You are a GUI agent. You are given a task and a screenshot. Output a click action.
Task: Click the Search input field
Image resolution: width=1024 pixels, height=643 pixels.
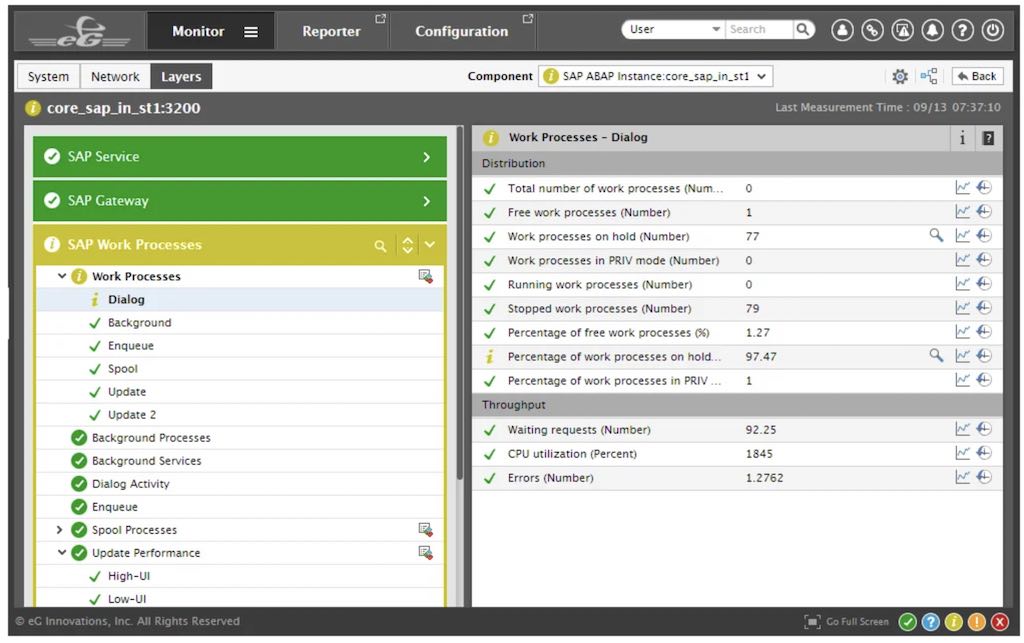click(758, 30)
